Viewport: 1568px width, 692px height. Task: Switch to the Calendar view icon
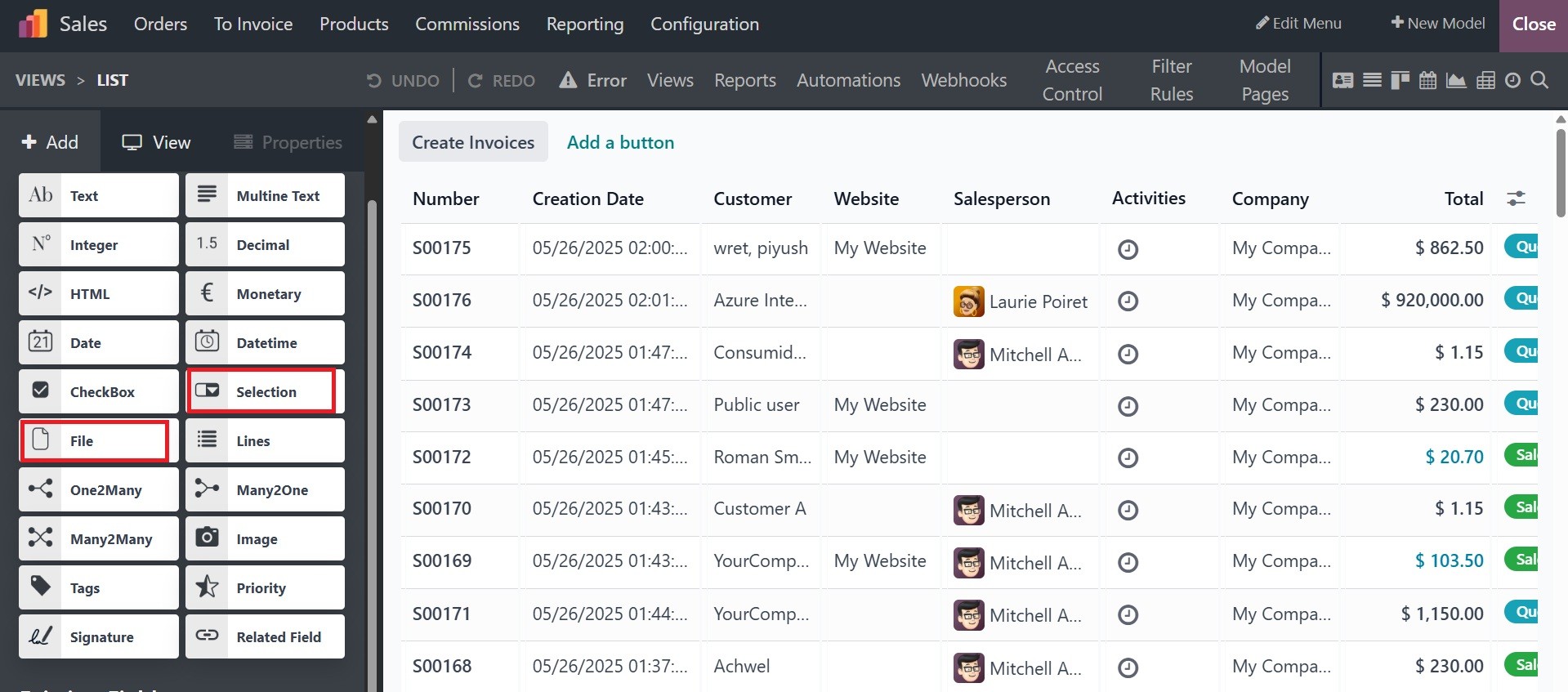point(1427,80)
